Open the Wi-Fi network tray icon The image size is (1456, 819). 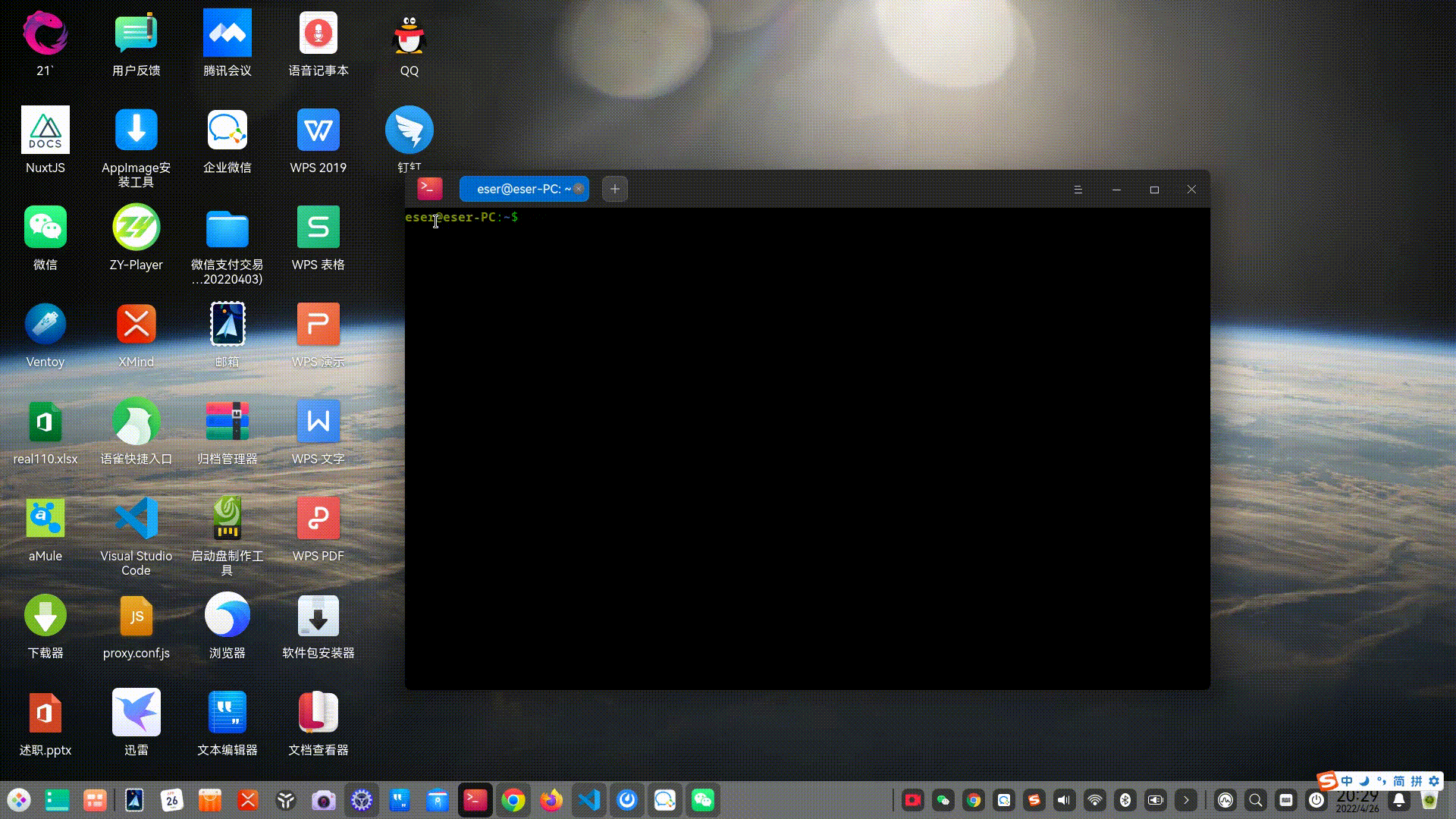1094,800
